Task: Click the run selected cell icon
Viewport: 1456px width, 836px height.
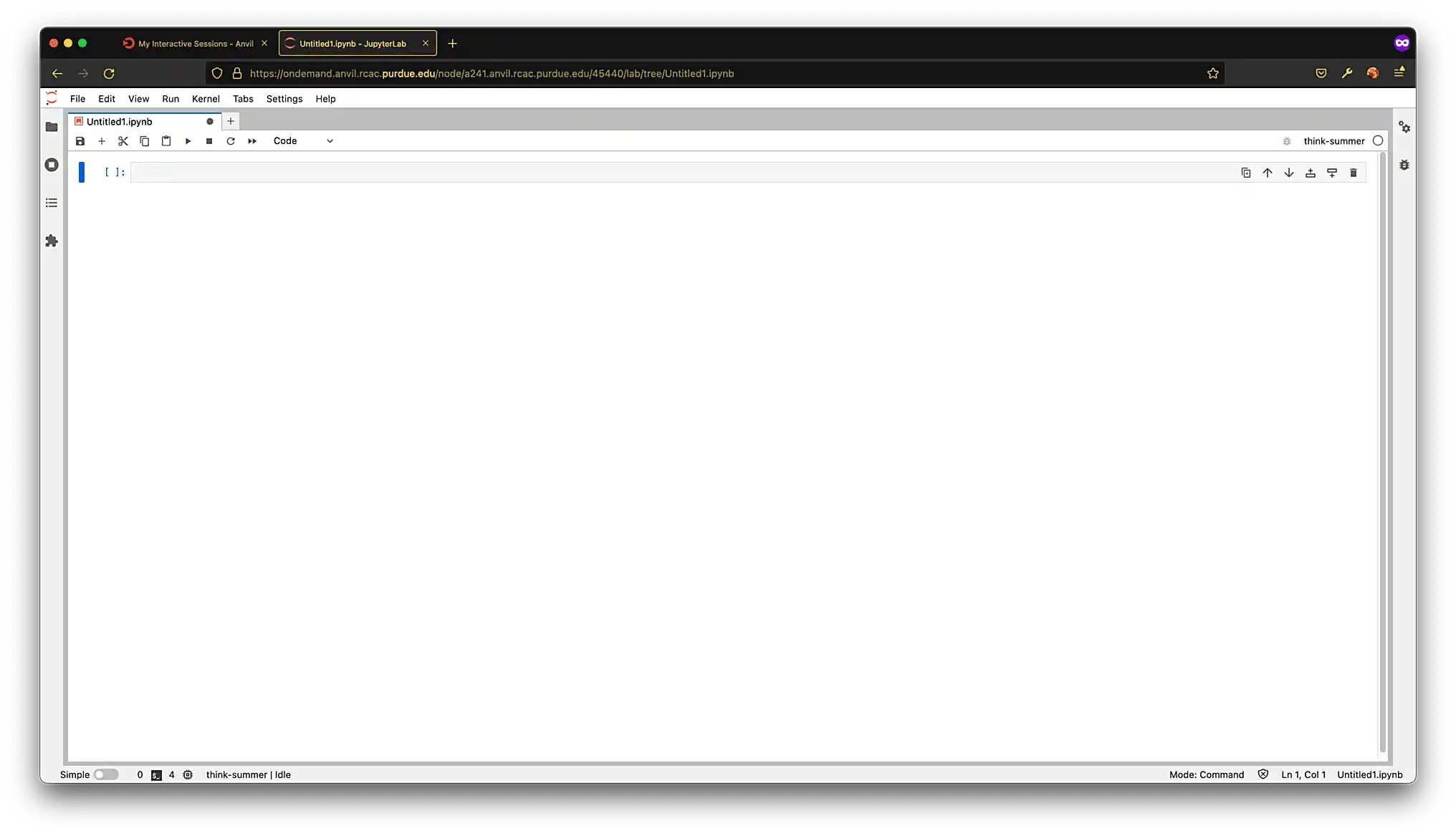Action: [188, 140]
